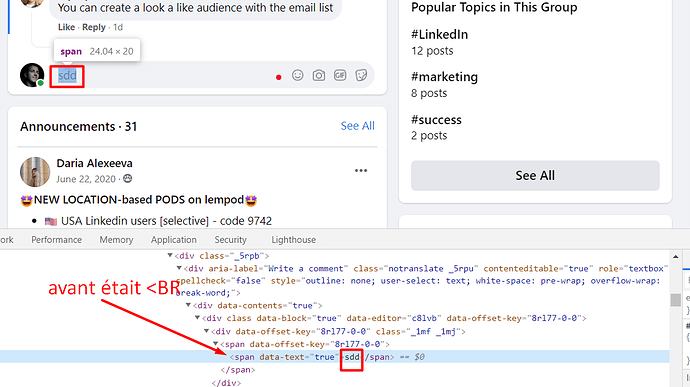690x387 pixels.
Task: Open the #marketing topic
Action: pyautogui.click(x=444, y=77)
